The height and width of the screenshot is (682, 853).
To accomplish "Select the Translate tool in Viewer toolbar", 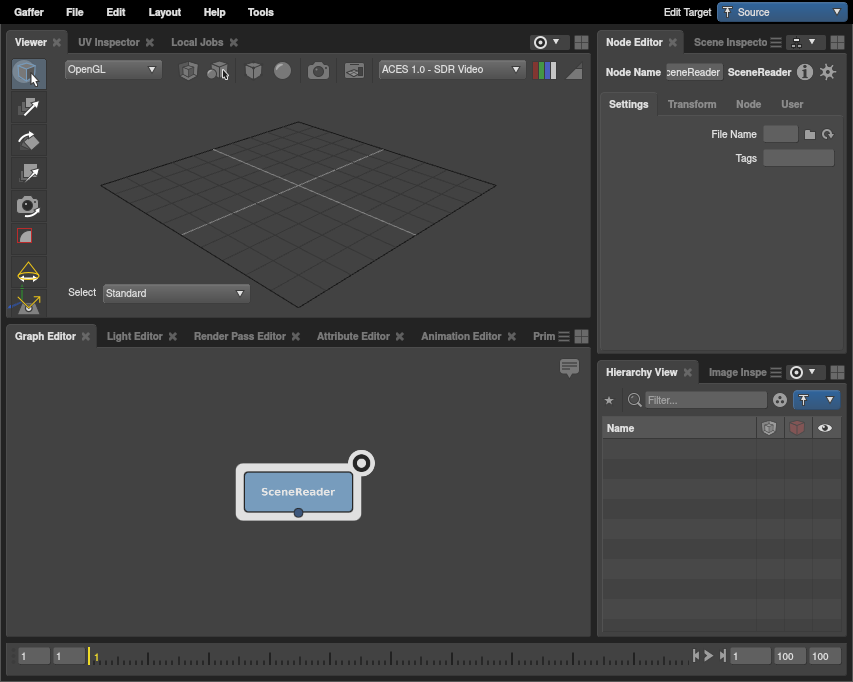I will 28,107.
